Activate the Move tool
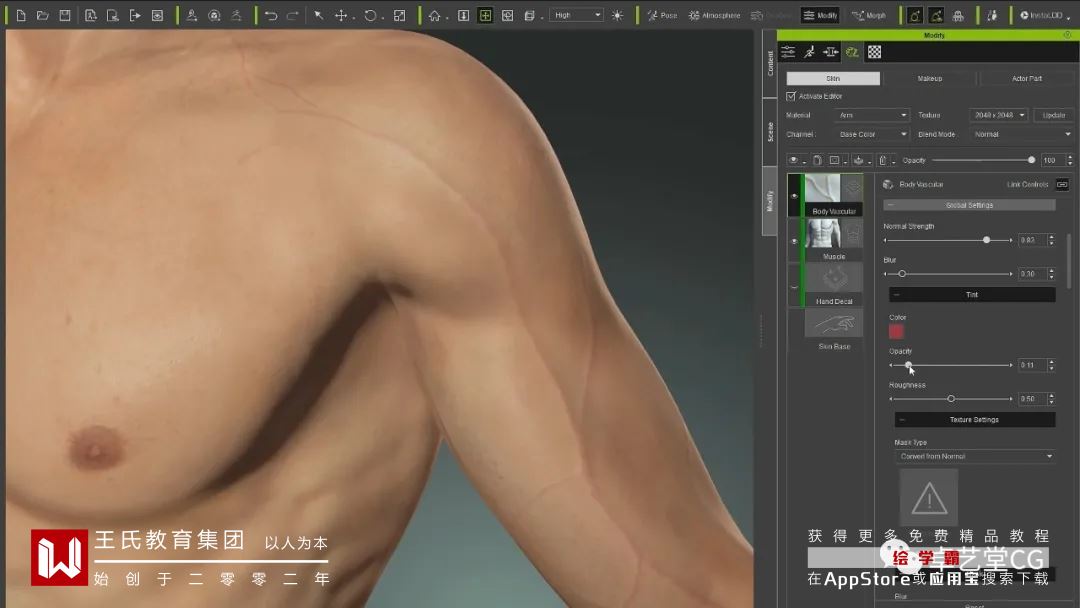This screenshot has width=1080, height=608. 341,15
